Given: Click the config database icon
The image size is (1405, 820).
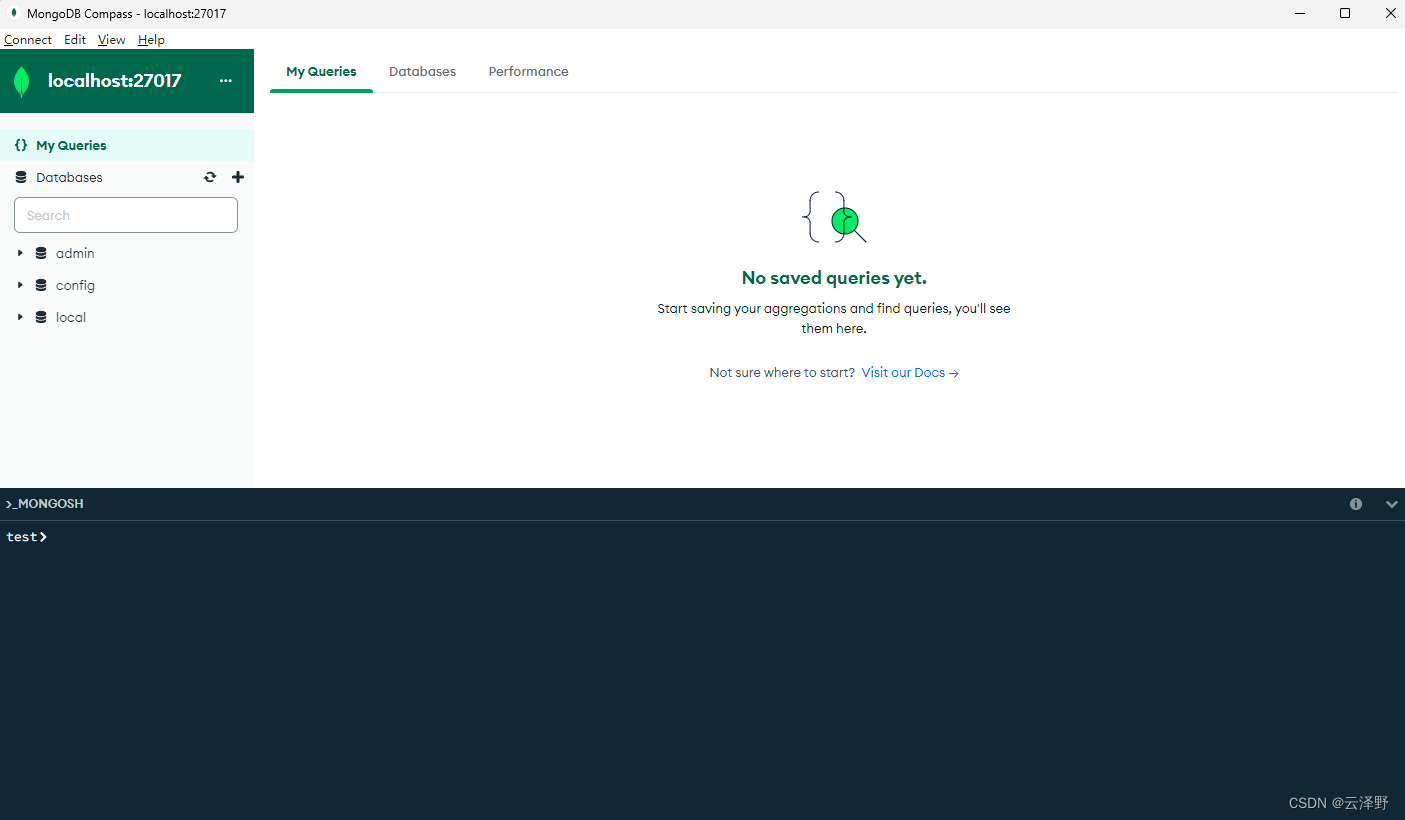Looking at the screenshot, I should point(41,285).
